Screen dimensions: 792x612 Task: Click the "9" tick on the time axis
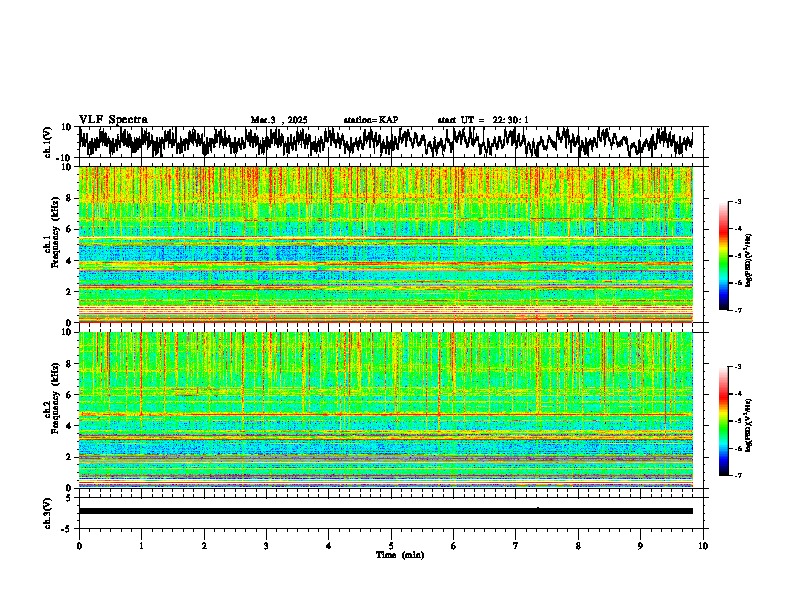coord(640,546)
